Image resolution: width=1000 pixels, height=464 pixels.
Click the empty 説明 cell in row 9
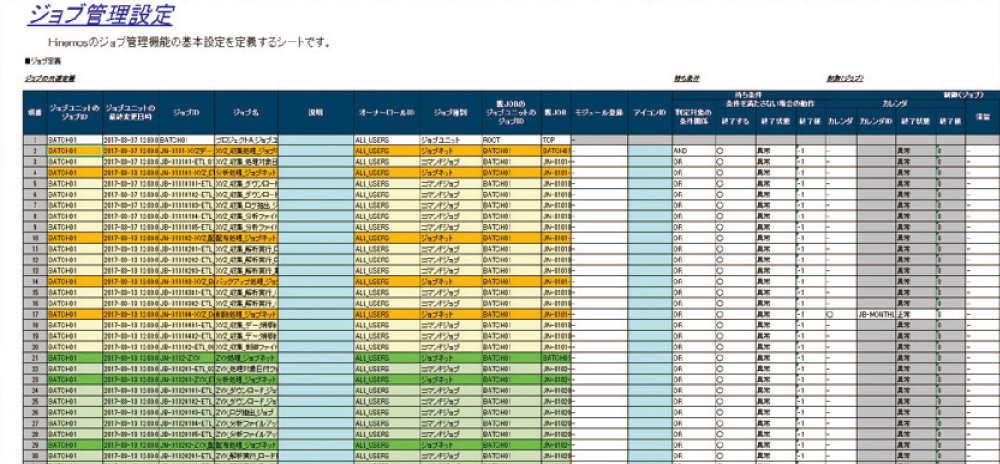pyautogui.click(x=316, y=227)
